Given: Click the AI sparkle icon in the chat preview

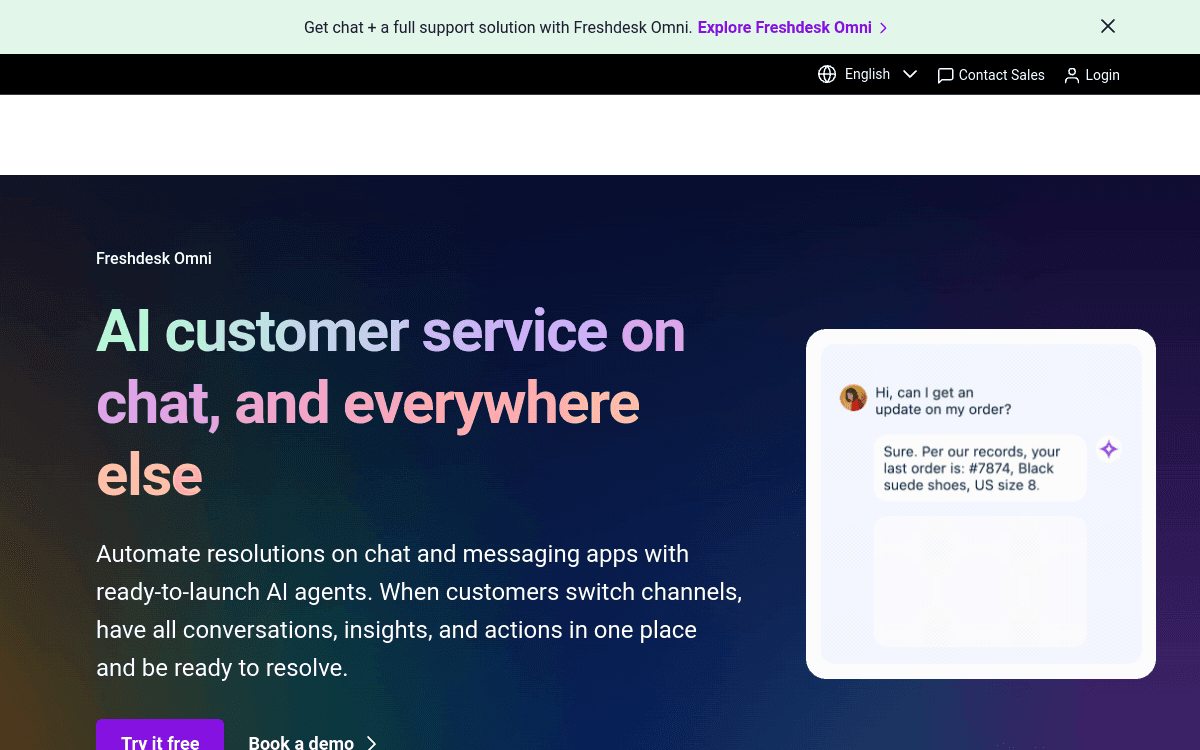Looking at the screenshot, I should (1108, 449).
